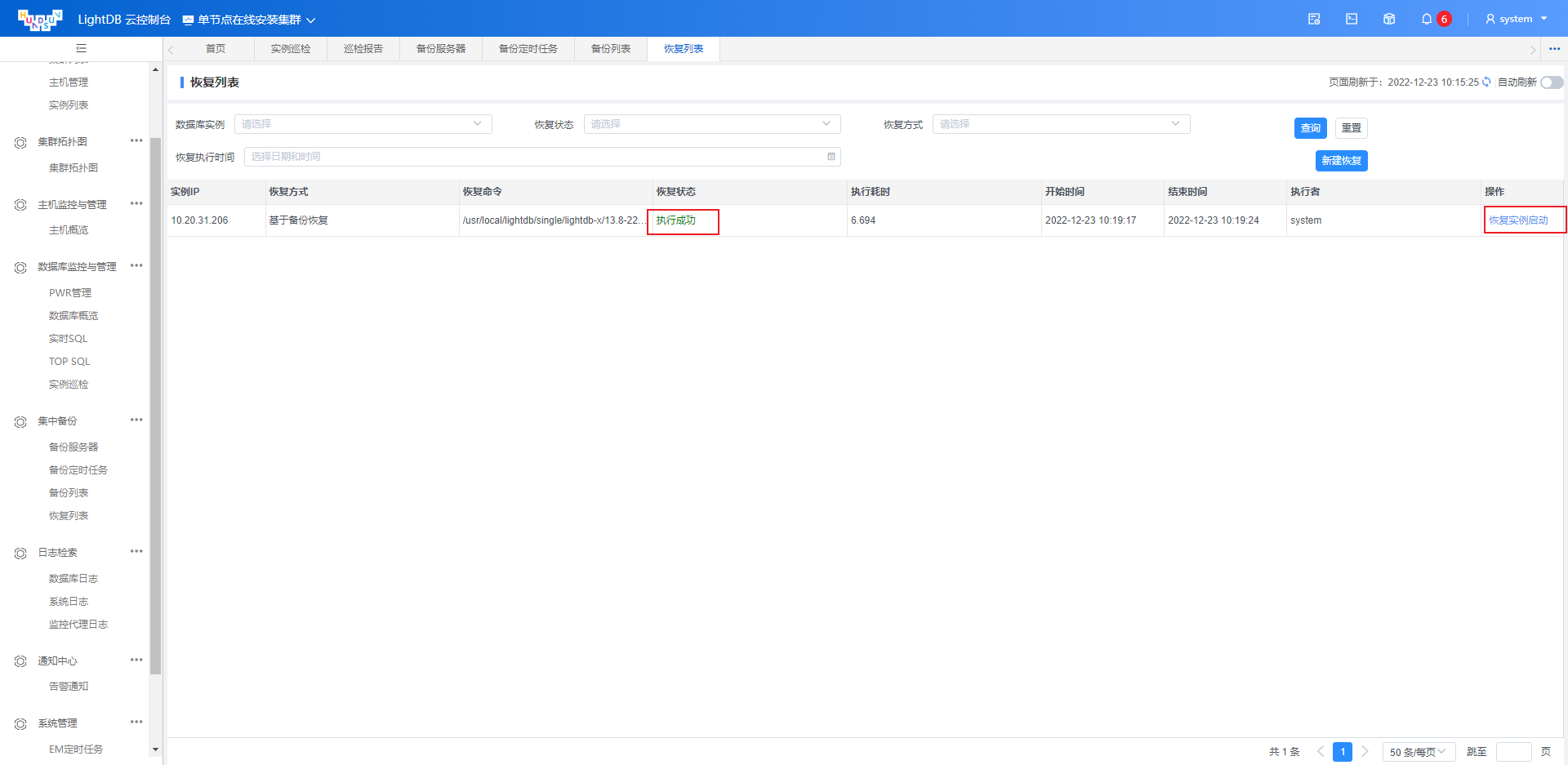1568x765 pixels.
Task: Open the 恢复方式 dropdown
Action: point(1060,124)
